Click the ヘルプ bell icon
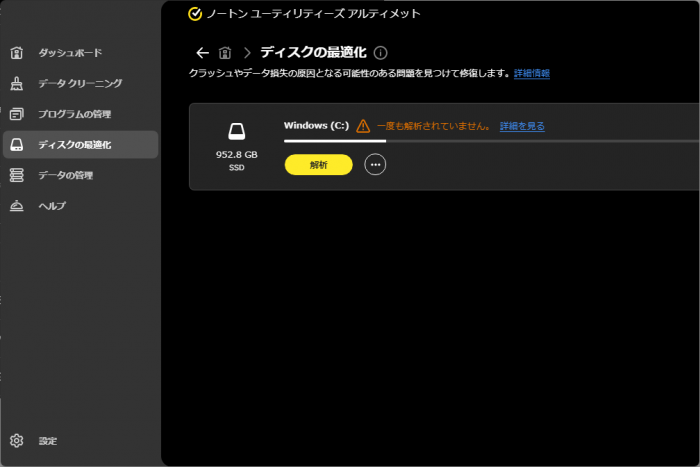Image resolution: width=700 pixels, height=467 pixels. [x=17, y=206]
